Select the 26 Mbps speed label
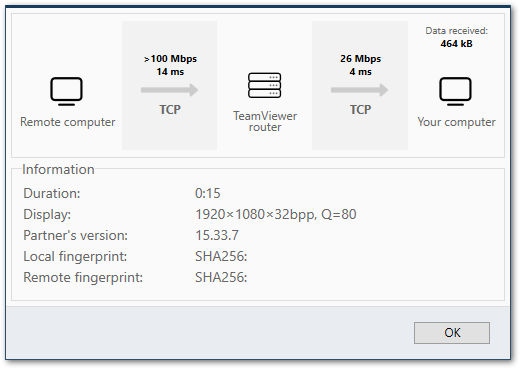 pos(360,59)
